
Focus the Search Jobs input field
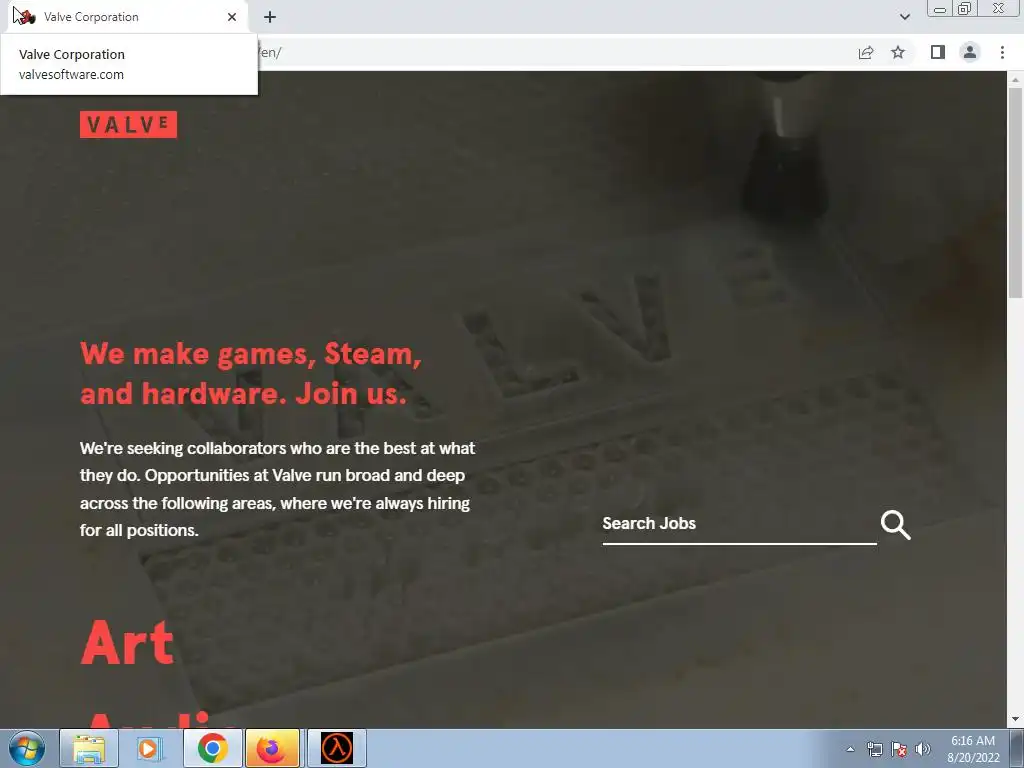click(739, 524)
